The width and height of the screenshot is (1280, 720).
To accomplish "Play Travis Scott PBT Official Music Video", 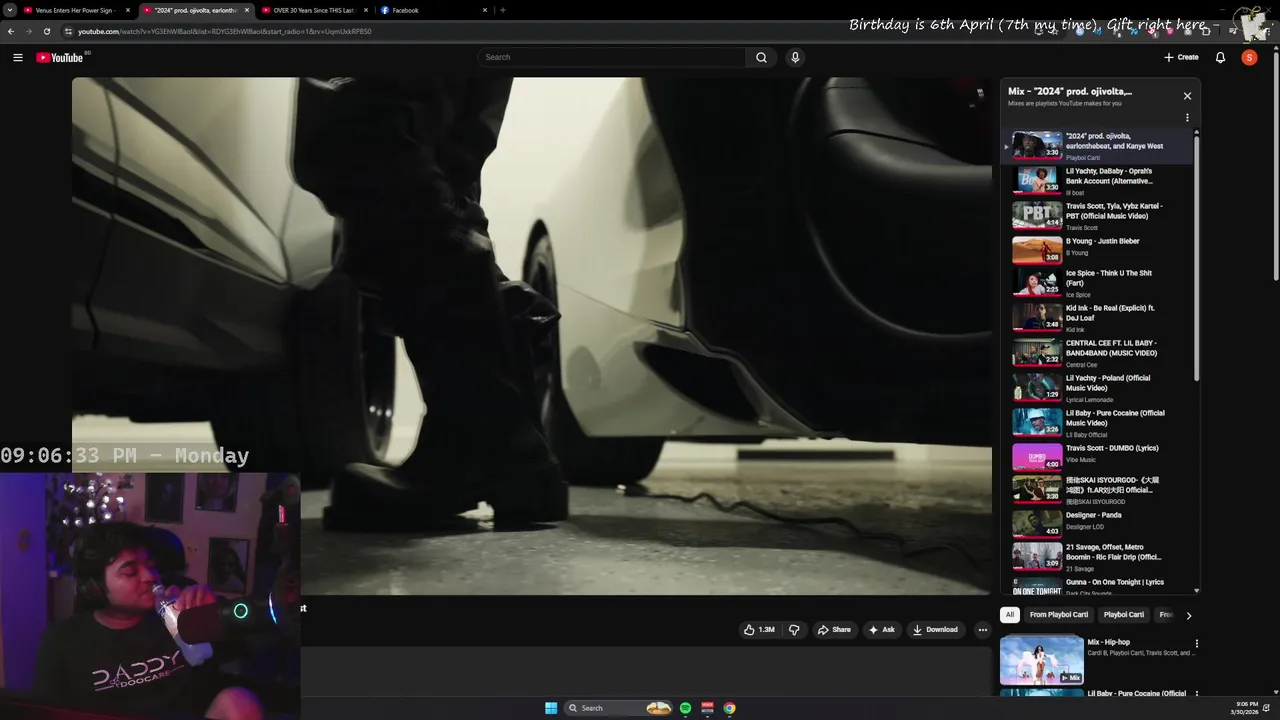I will [x=1097, y=216].
